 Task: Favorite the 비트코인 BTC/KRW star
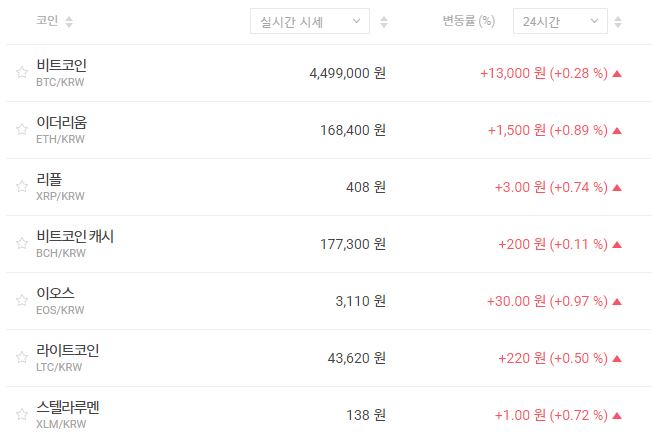click(21, 72)
